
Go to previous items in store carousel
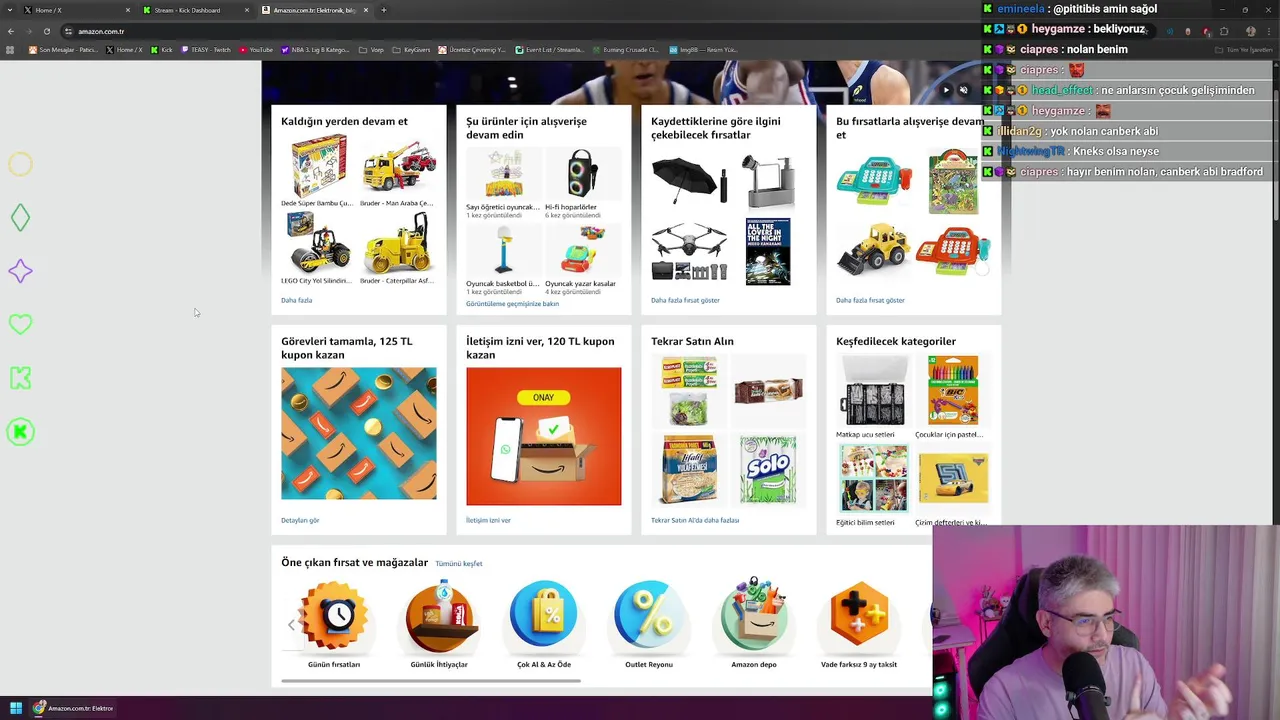(291, 625)
